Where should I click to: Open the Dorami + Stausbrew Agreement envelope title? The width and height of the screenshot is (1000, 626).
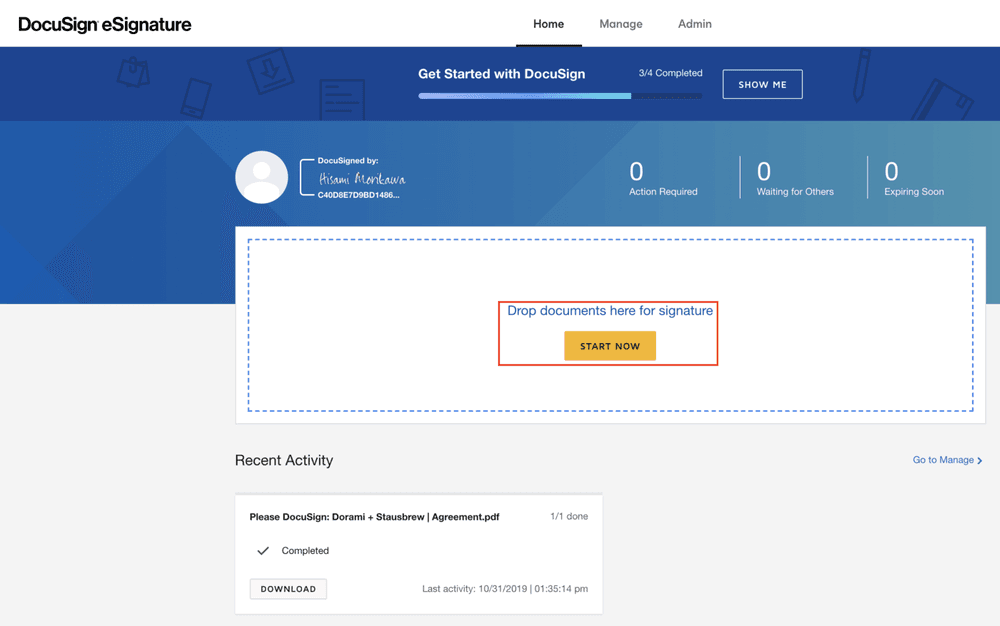[374, 517]
